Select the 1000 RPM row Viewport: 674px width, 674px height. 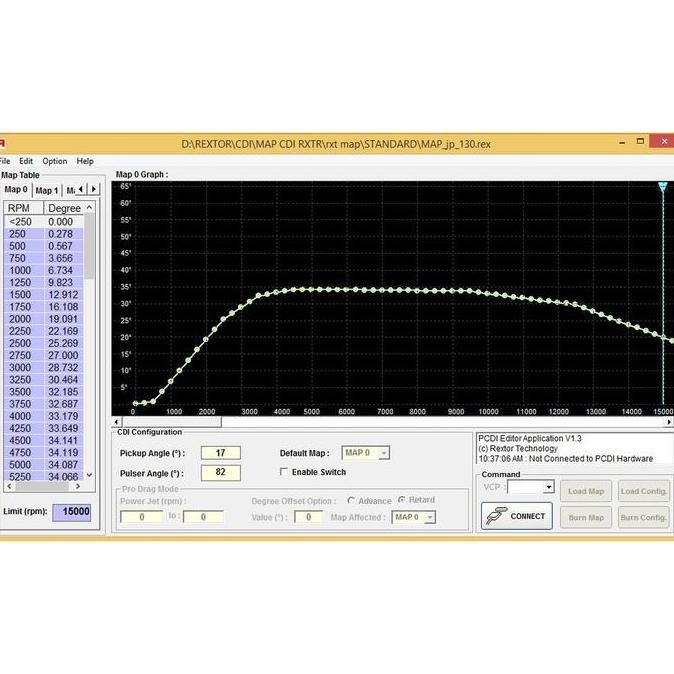pyautogui.click(x=44, y=270)
